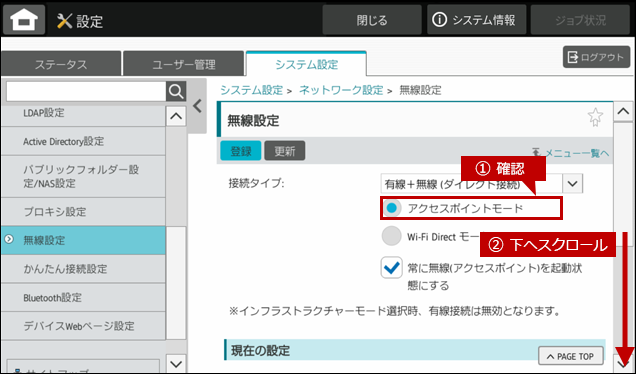Image resolution: width=636 pixels, height=374 pixels.
Task: Open the 接続タイプ dropdown
Action: 573,183
